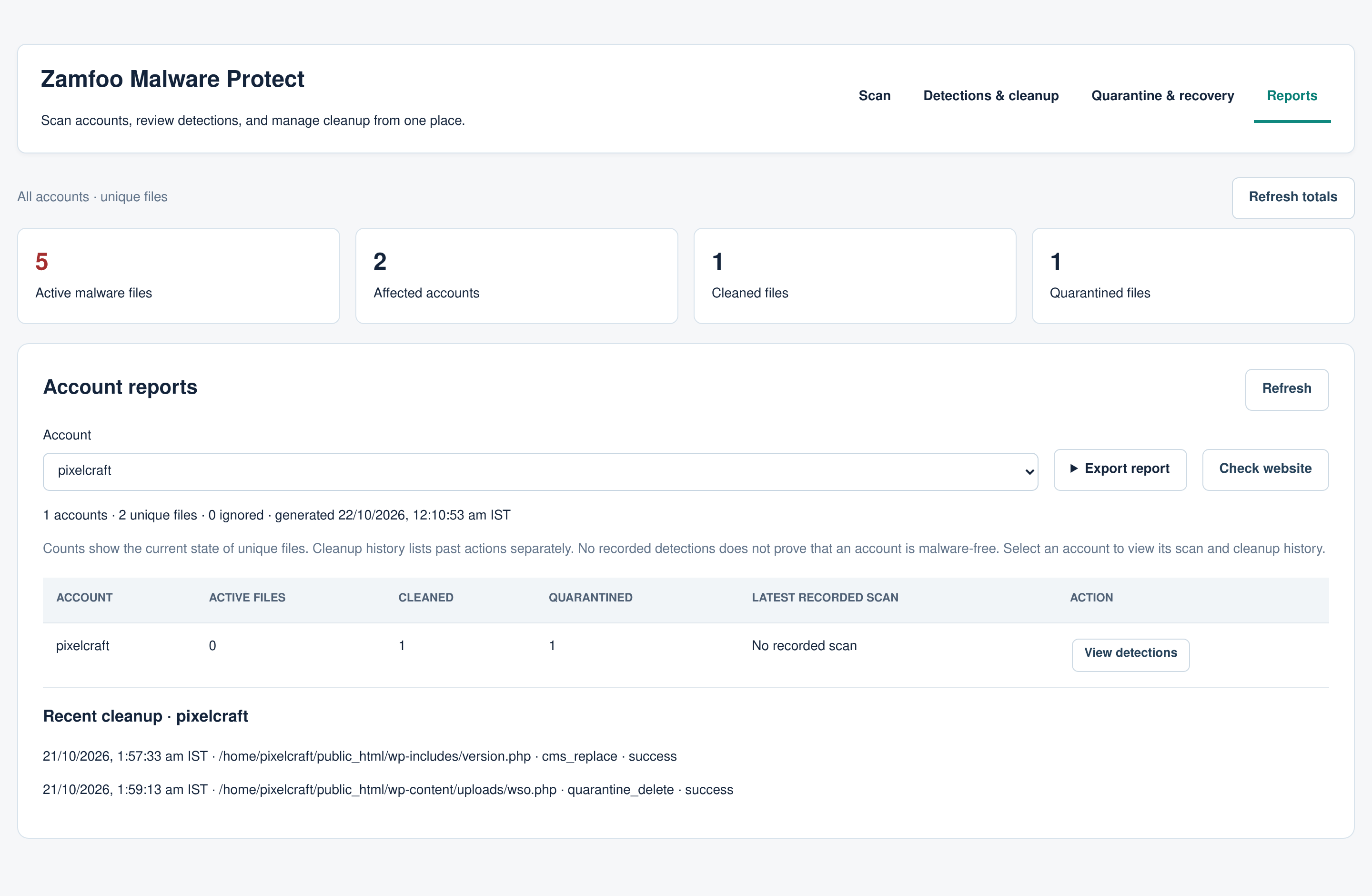The height and width of the screenshot is (896, 1372).
Task: Open the Scan tab
Action: [x=874, y=96]
